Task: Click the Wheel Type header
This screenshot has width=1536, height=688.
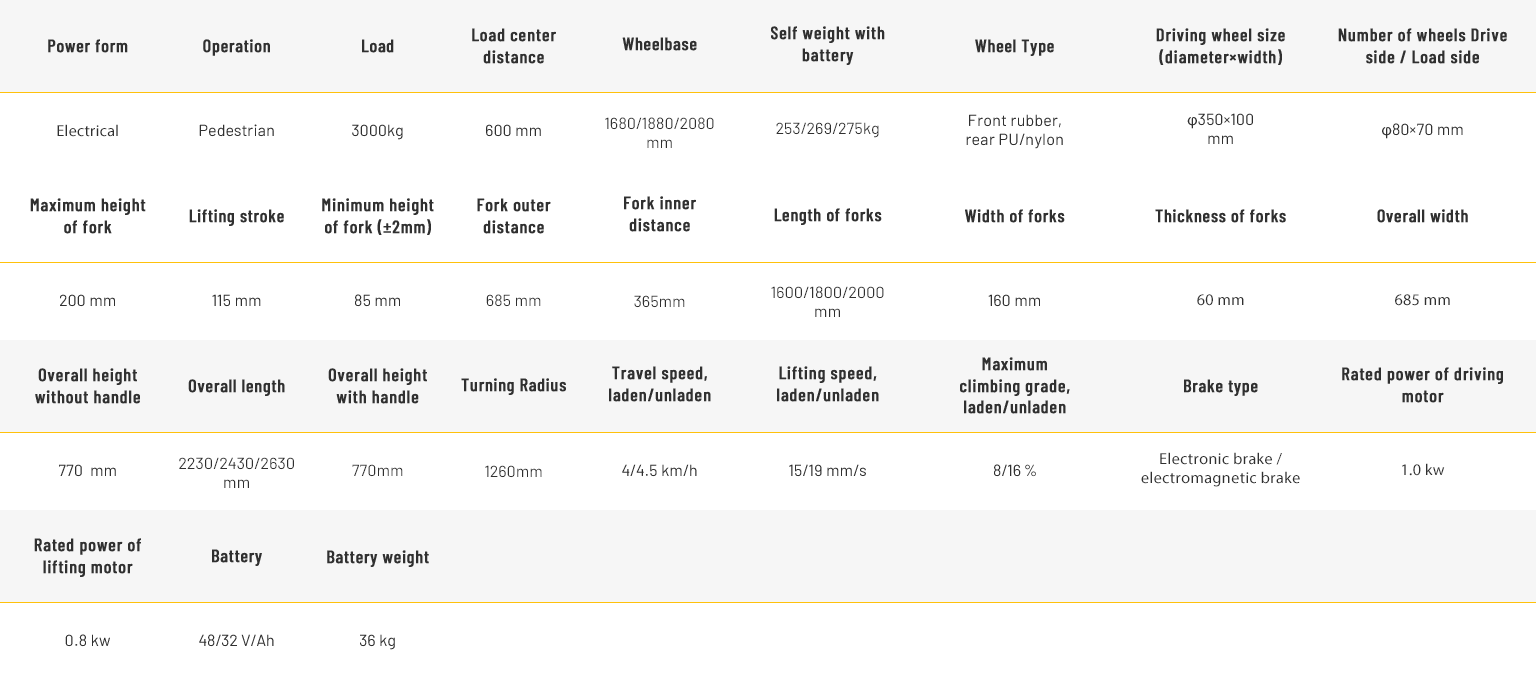Action: click(1014, 46)
